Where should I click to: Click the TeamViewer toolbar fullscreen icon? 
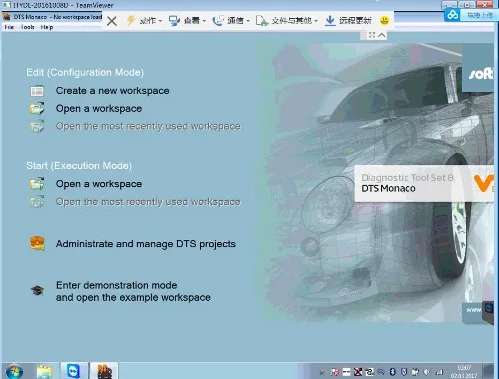coord(372,35)
